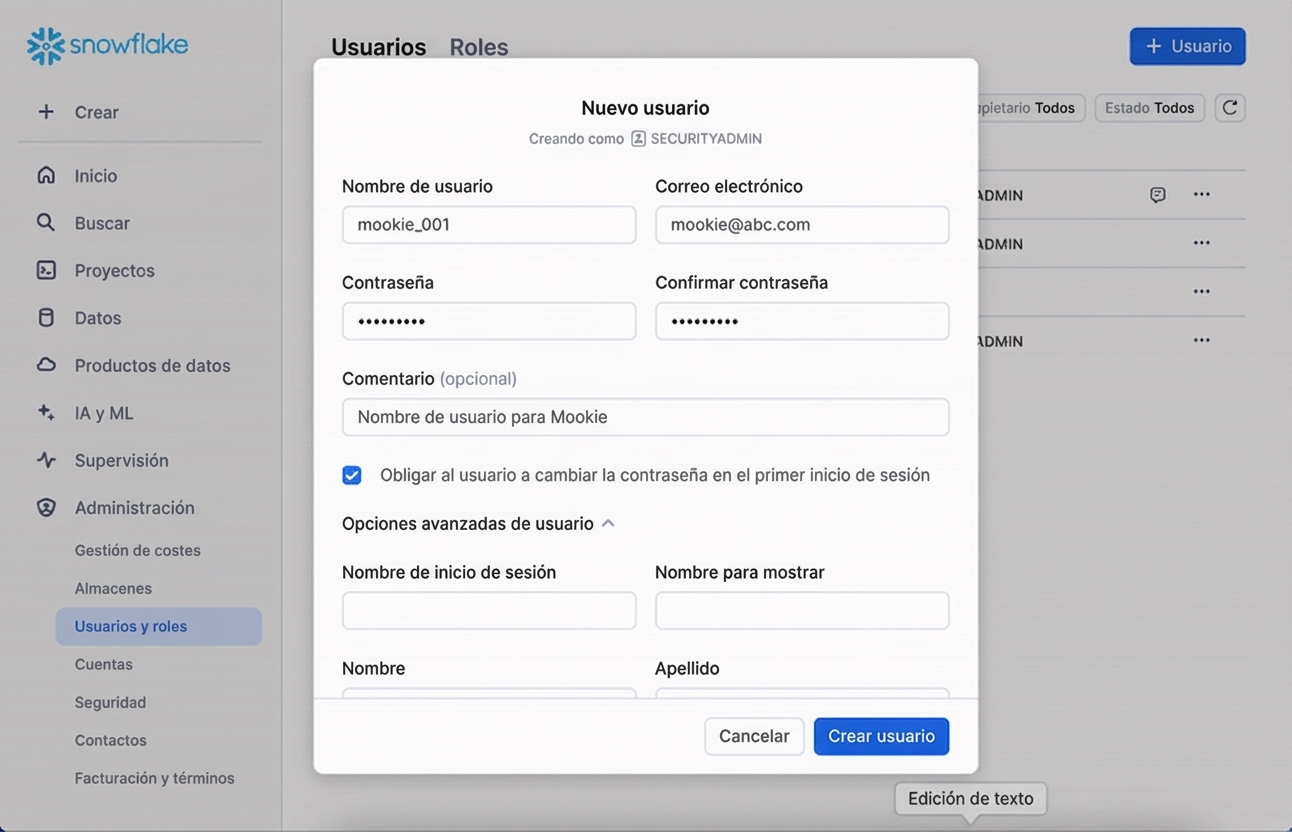Click the Proyectos terminal icon
Viewport: 1292px width, 832px height.
coord(46,270)
